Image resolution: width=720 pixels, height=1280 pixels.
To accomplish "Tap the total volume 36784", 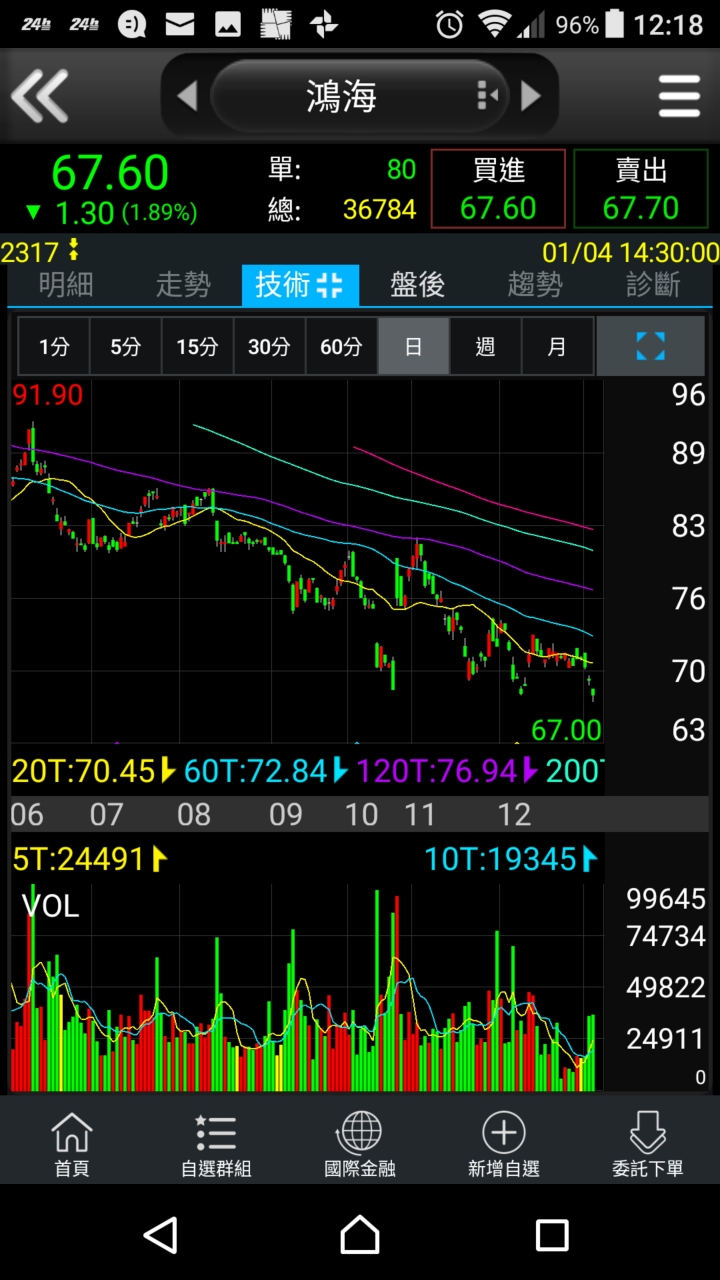I will 379,209.
